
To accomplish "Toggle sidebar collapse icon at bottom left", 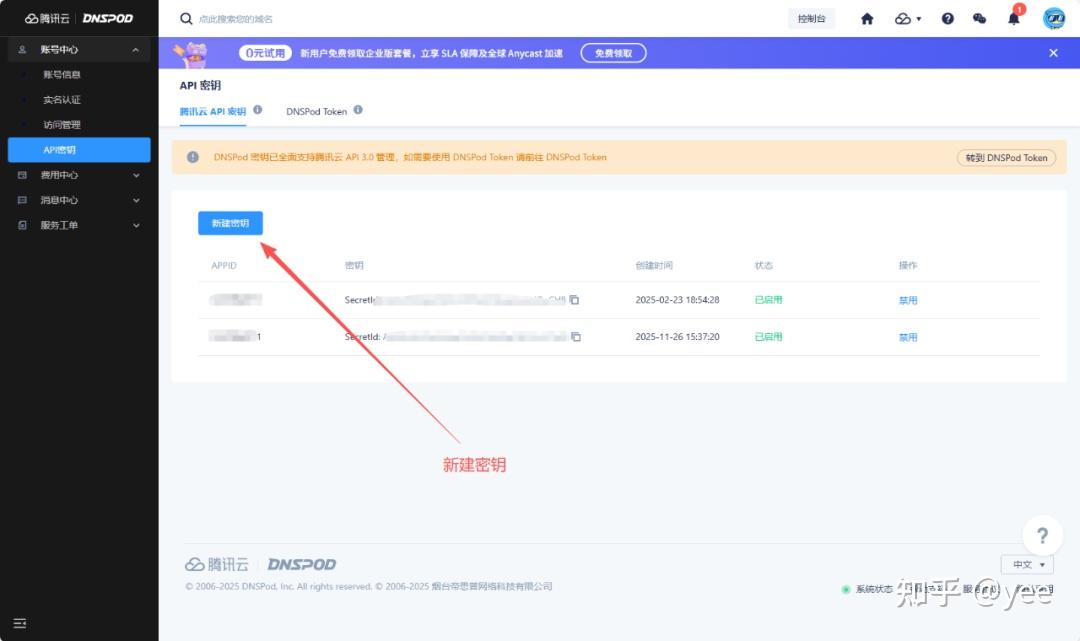I will [x=20, y=624].
